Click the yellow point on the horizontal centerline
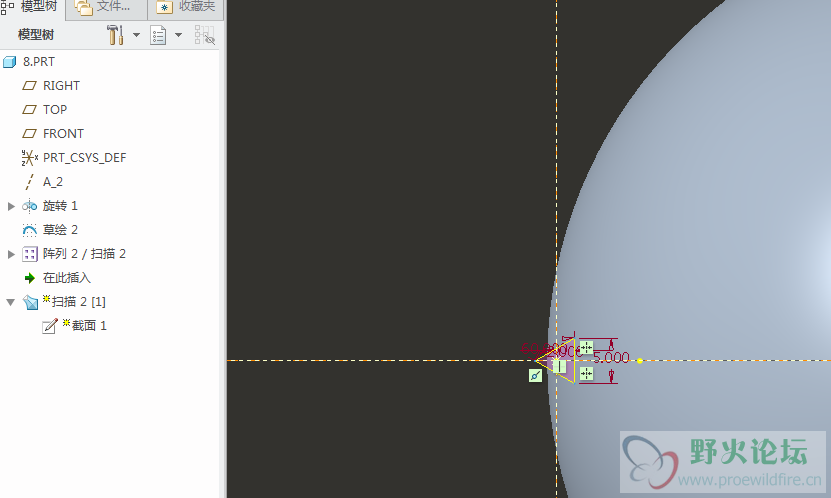 (640, 361)
